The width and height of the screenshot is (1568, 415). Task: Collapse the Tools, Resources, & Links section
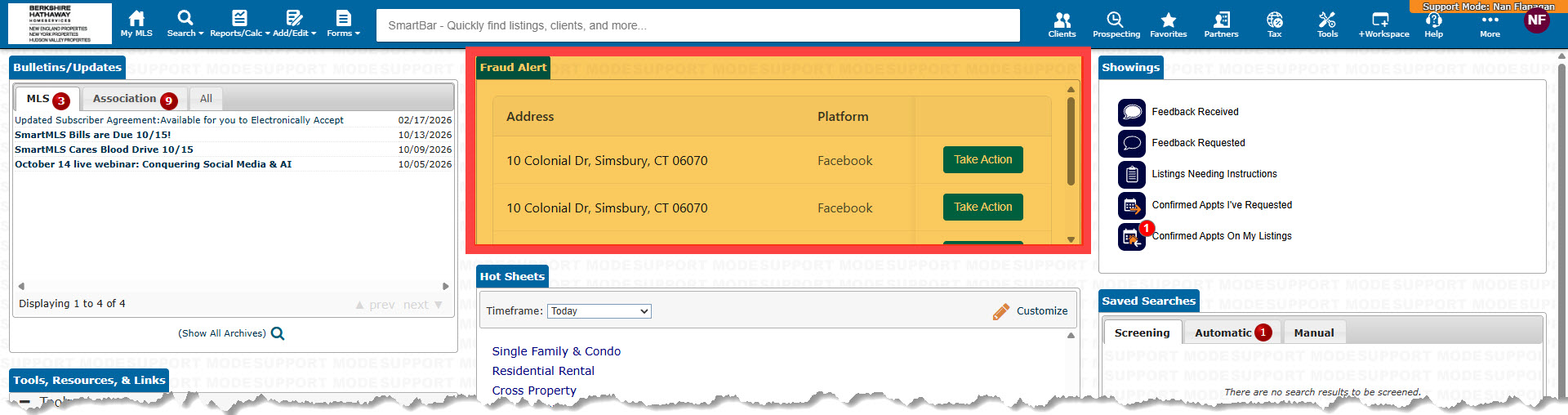click(24, 402)
